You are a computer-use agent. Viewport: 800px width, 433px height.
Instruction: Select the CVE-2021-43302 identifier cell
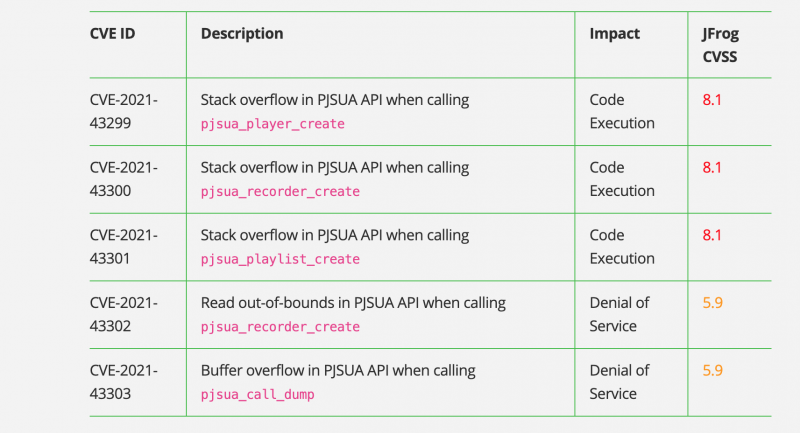click(124, 314)
